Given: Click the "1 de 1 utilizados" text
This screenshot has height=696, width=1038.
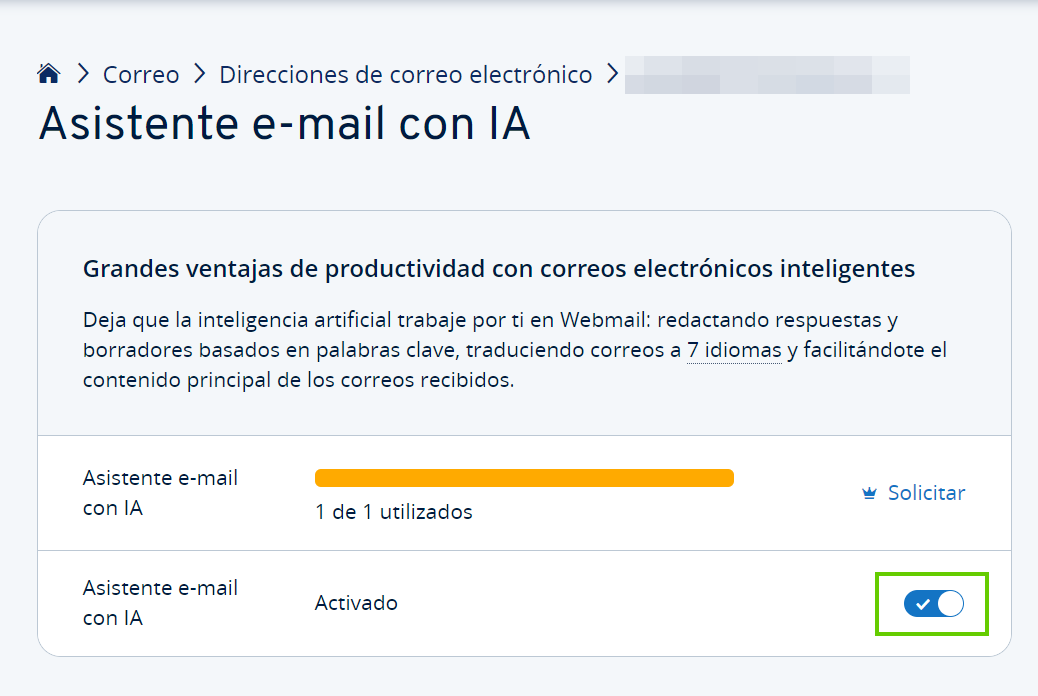Looking at the screenshot, I should [x=393, y=512].
